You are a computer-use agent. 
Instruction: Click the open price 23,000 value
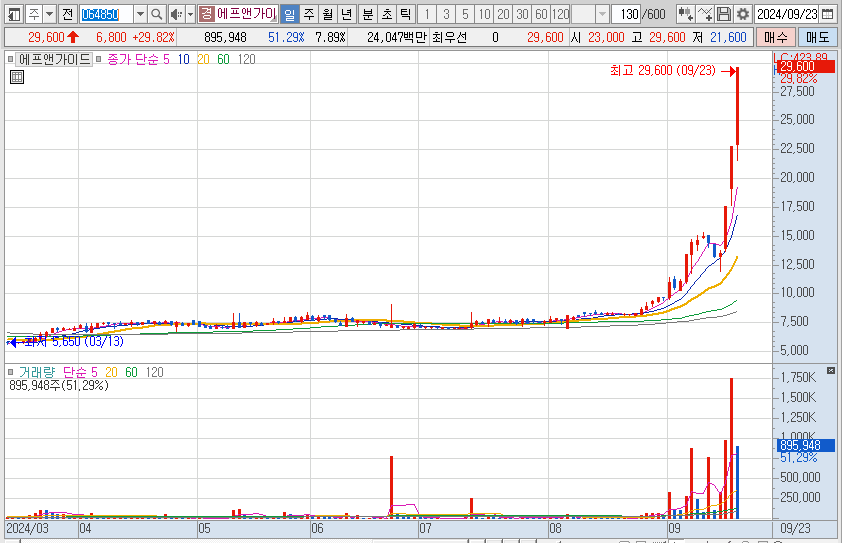[606, 37]
